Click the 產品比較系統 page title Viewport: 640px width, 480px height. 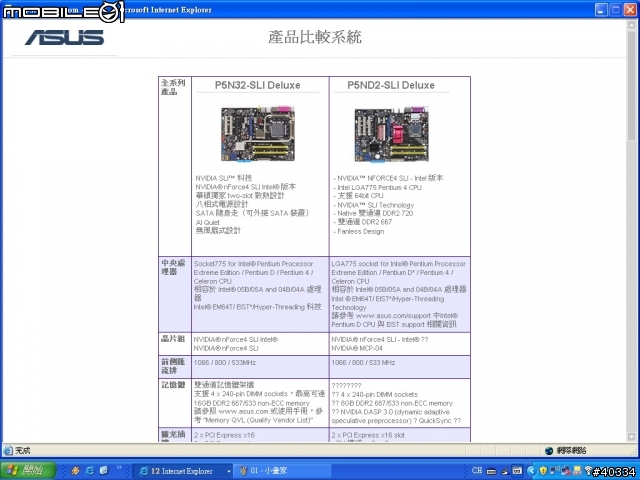315,37
